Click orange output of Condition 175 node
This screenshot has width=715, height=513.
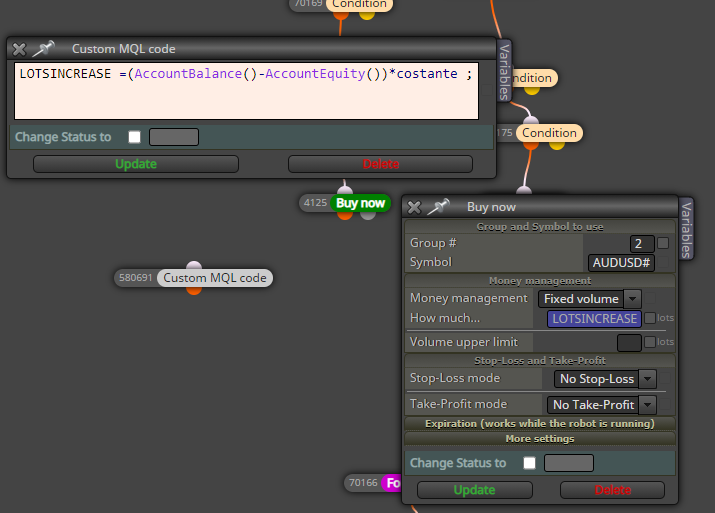pyautogui.click(x=531, y=145)
